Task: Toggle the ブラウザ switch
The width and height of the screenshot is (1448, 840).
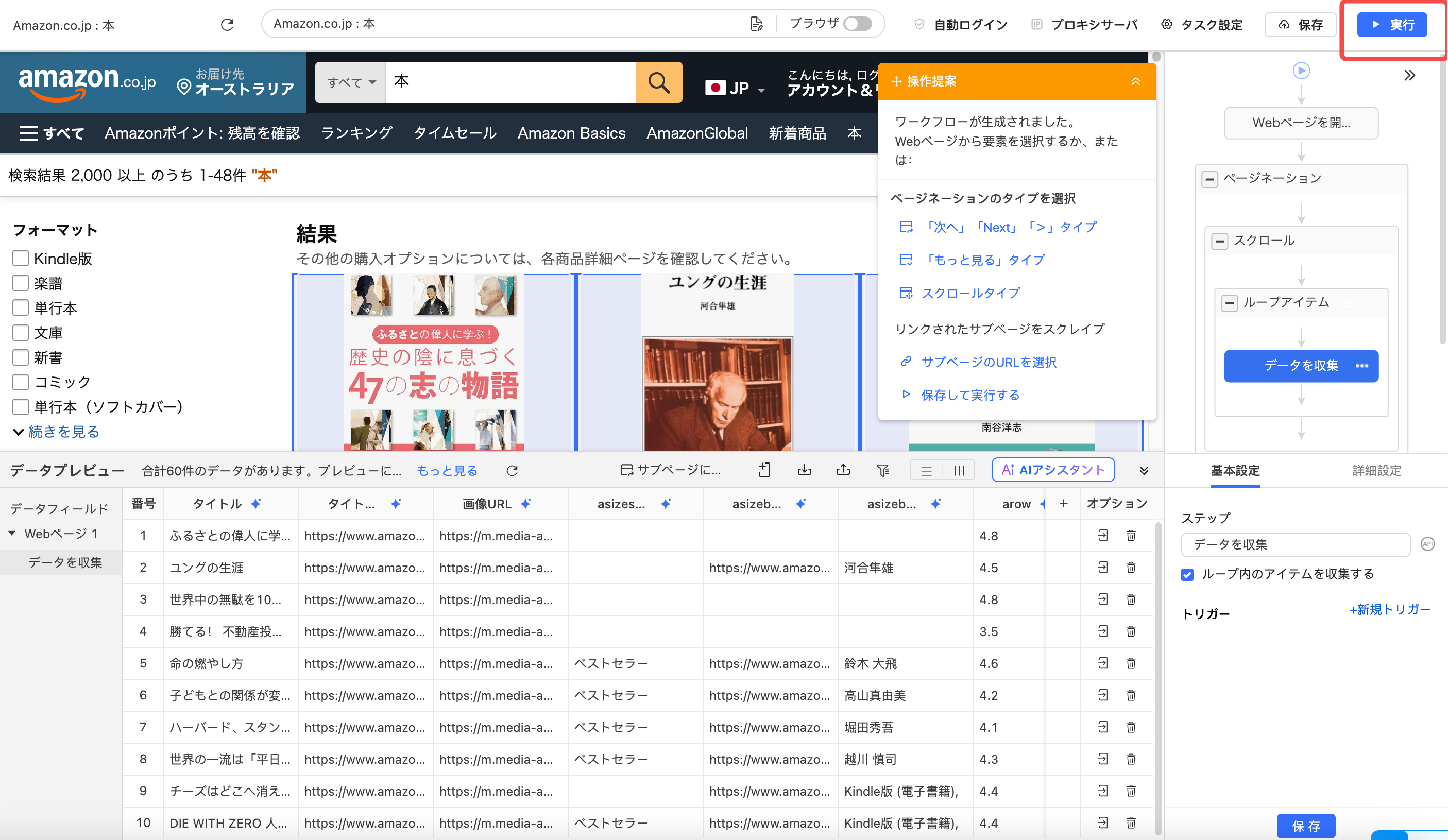Action: pyautogui.click(x=857, y=24)
